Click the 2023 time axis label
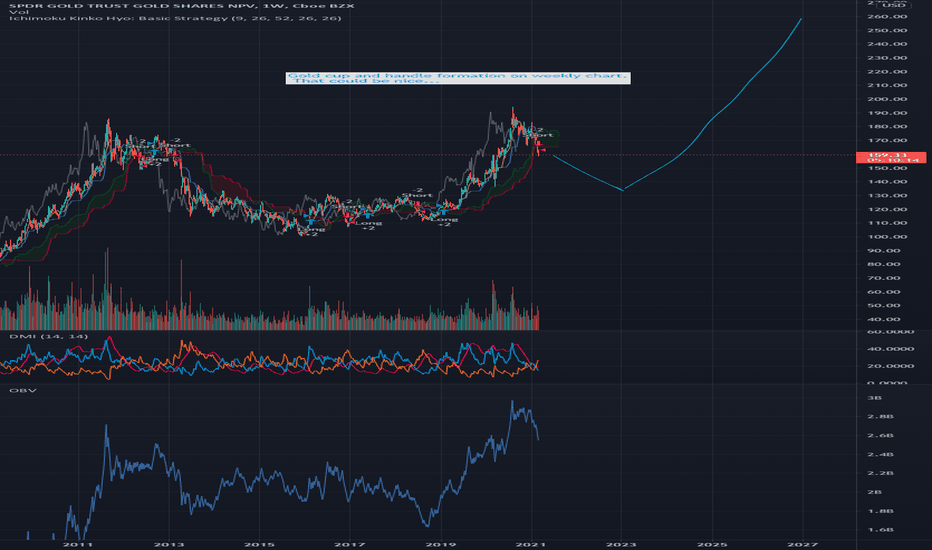This screenshot has width=932, height=550. pos(621,545)
